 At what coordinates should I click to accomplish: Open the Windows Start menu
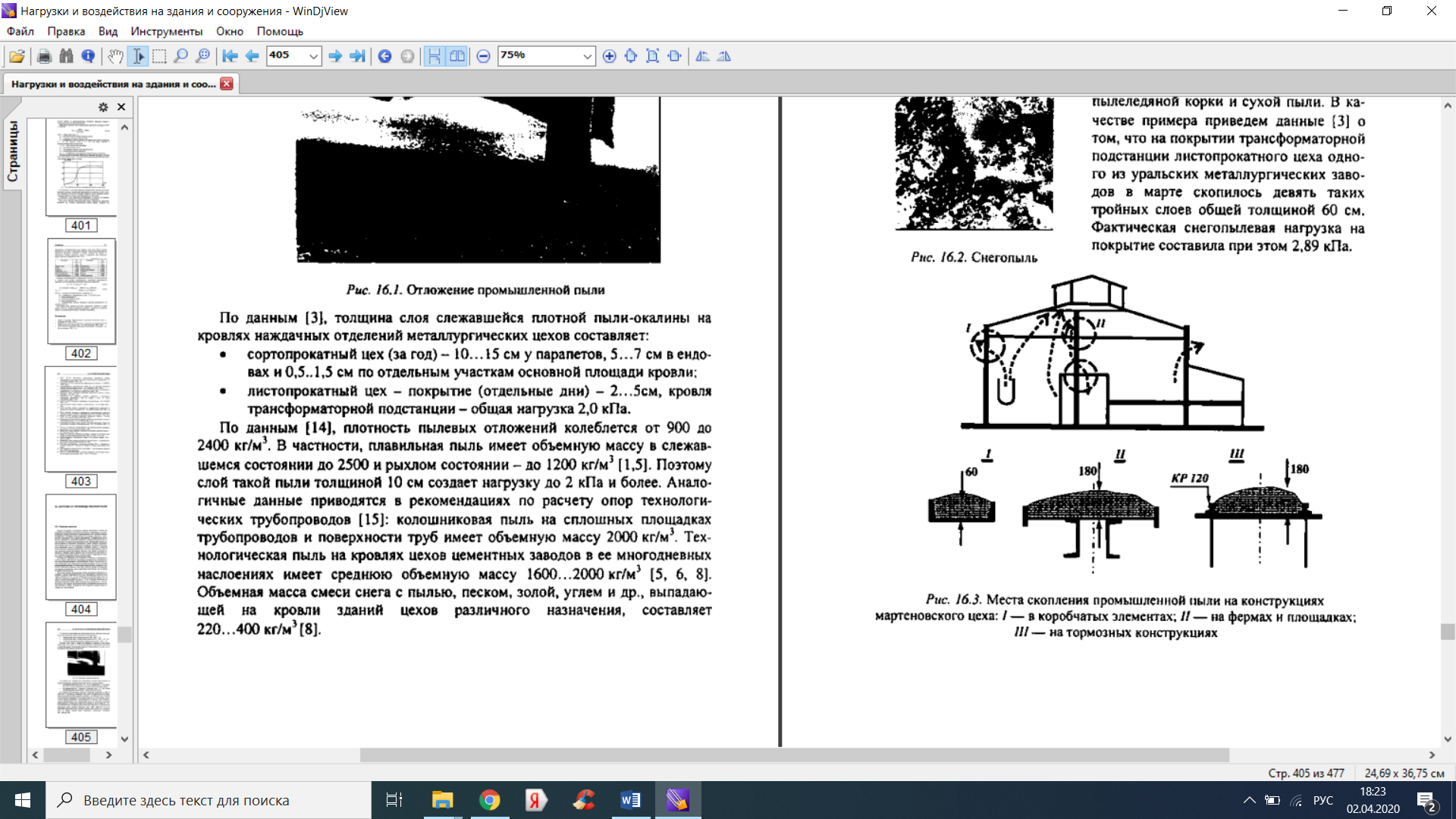point(23,800)
